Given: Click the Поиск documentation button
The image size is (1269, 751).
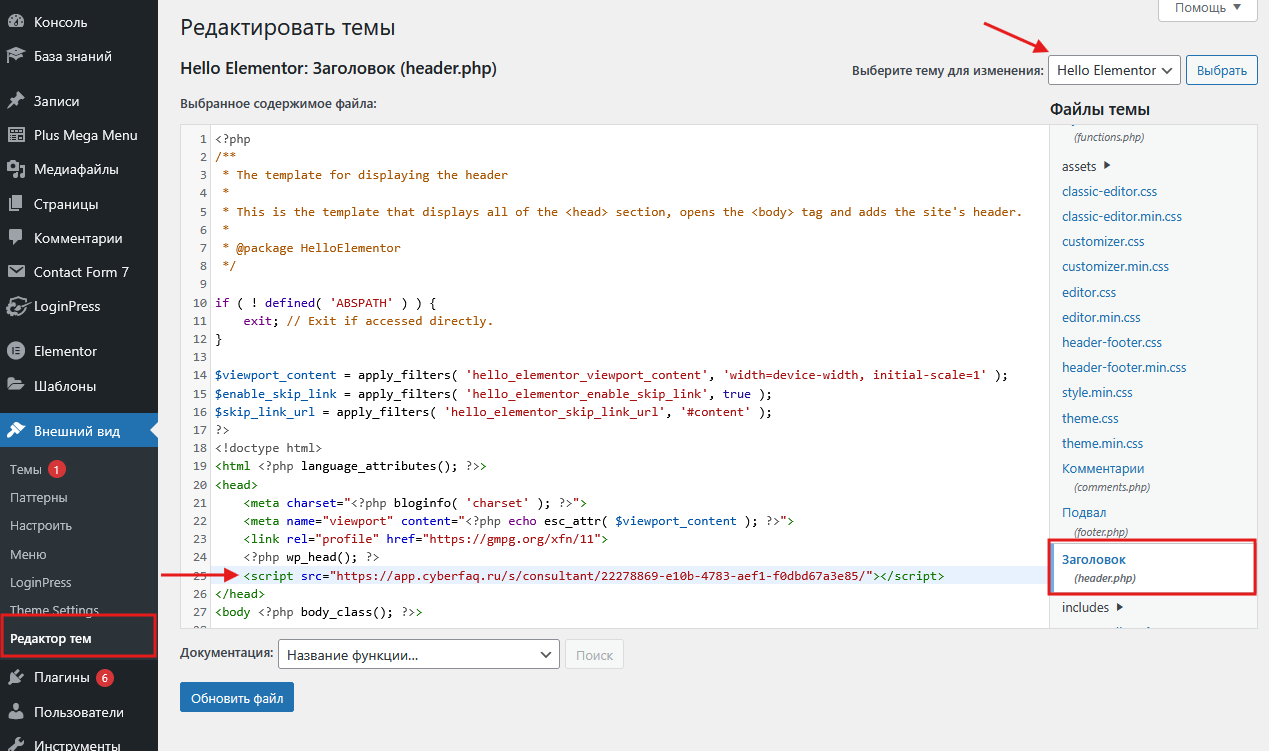Looking at the screenshot, I should tap(595, 655).
